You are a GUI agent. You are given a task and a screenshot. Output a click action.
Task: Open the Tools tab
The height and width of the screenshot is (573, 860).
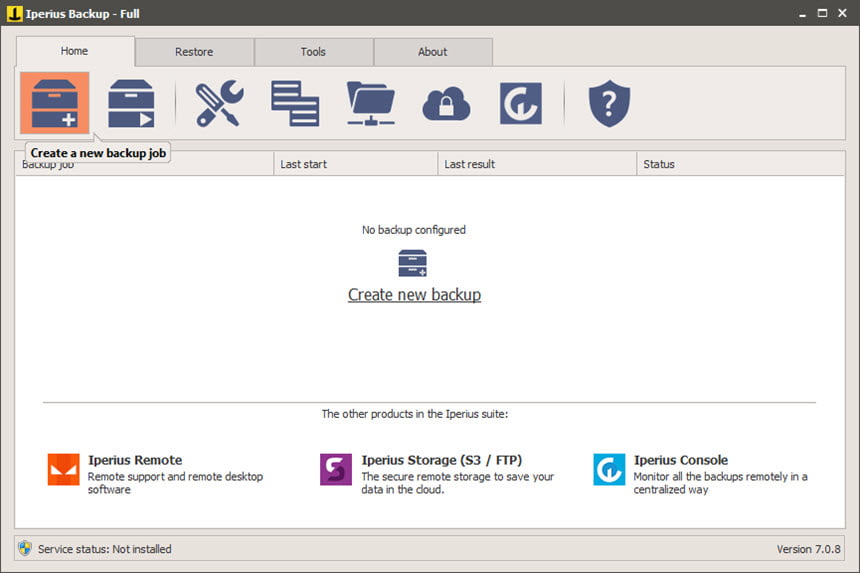(x=313, y=52)
